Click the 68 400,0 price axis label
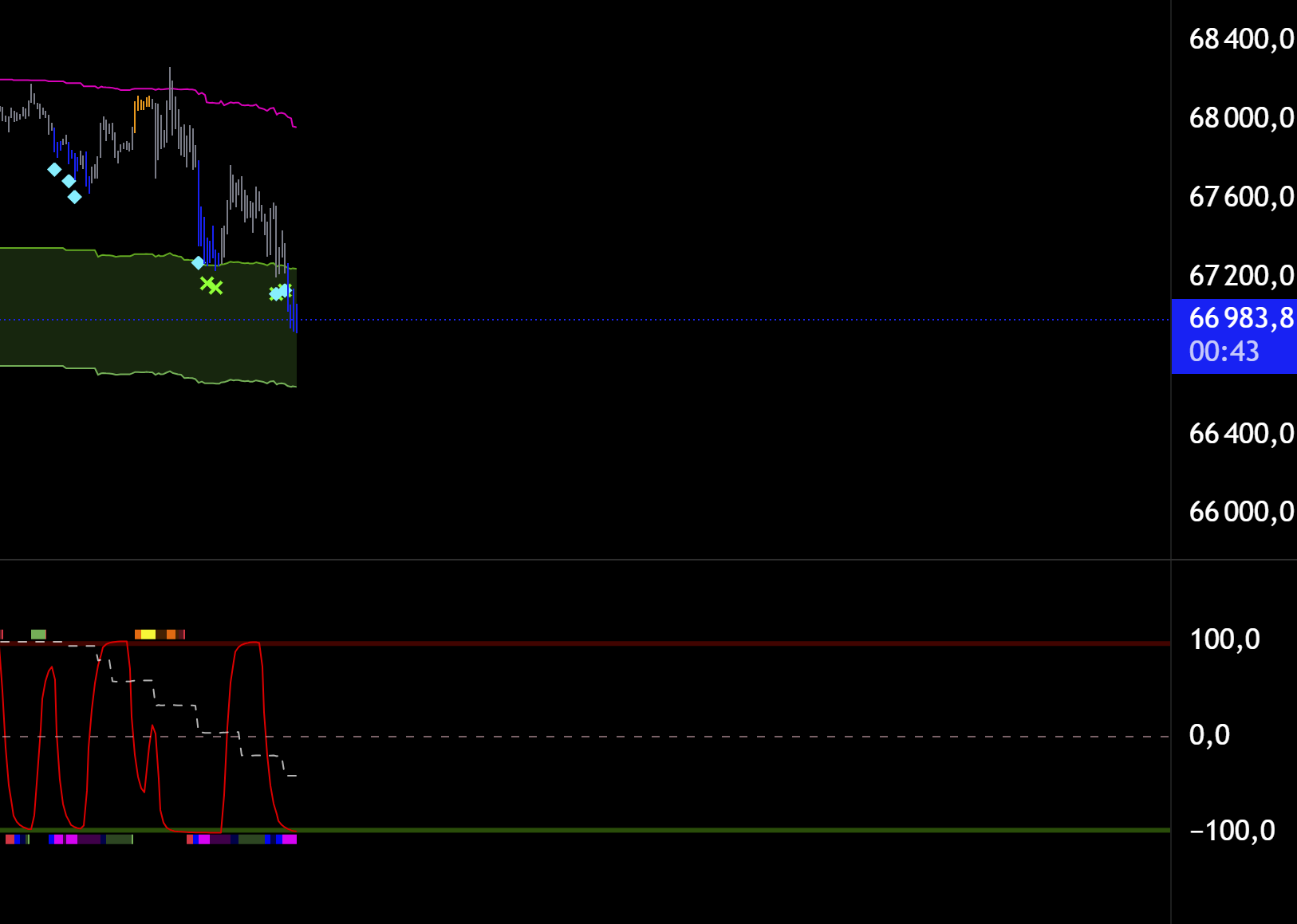1297x924 pixels. [1240, 38]
